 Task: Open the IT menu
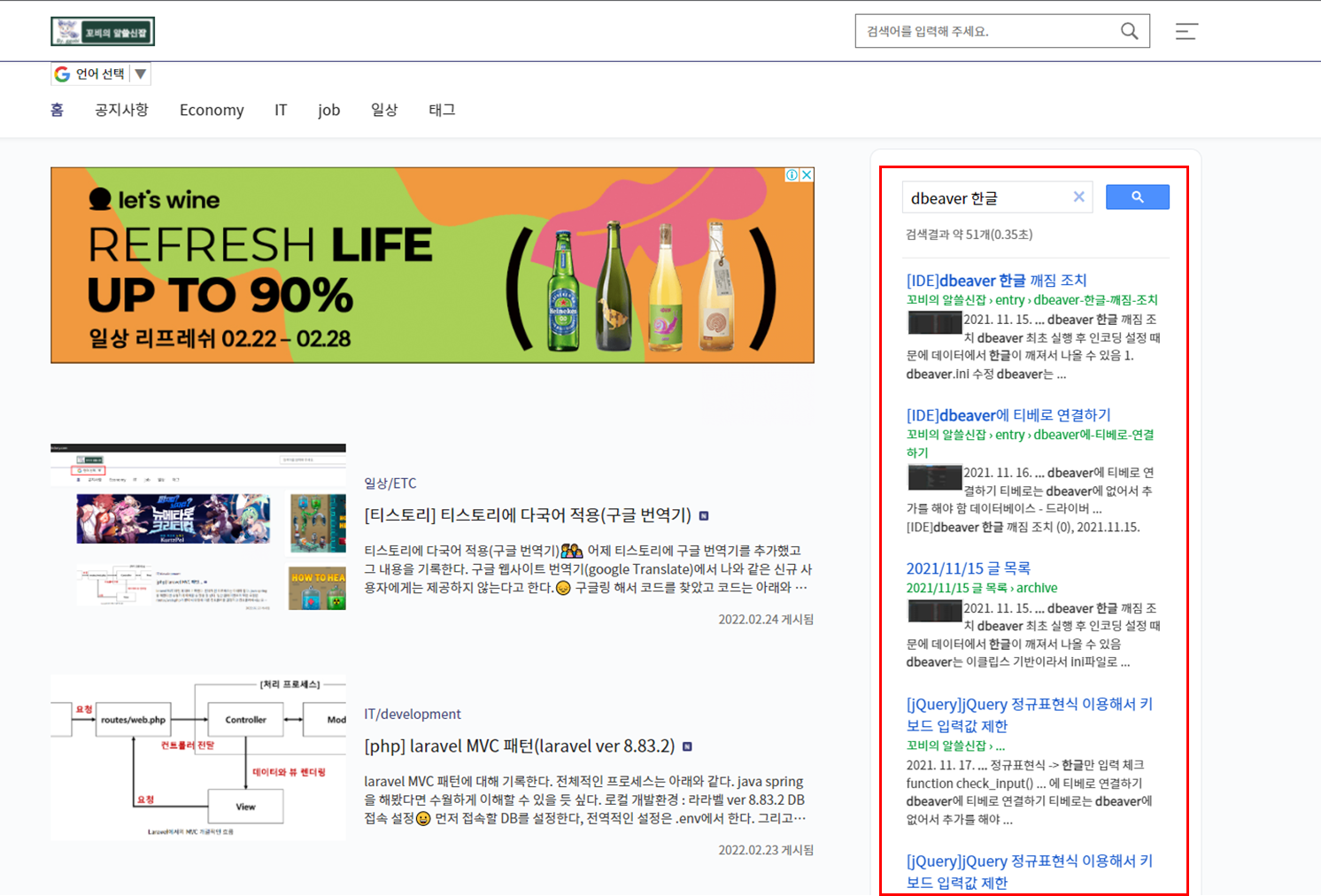[281, 110]
